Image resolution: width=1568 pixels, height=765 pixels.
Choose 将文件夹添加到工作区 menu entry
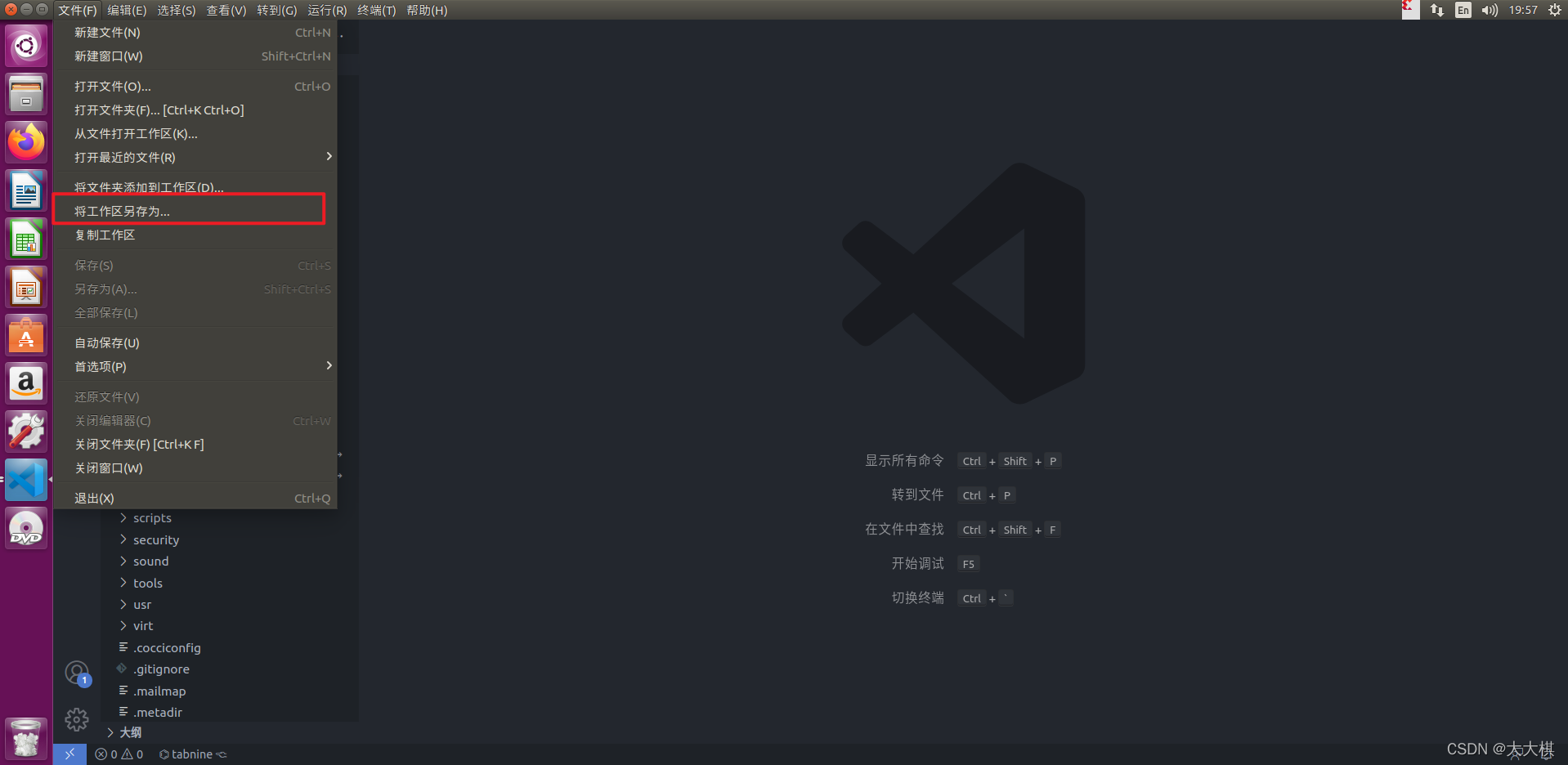(x=195, y=187)
